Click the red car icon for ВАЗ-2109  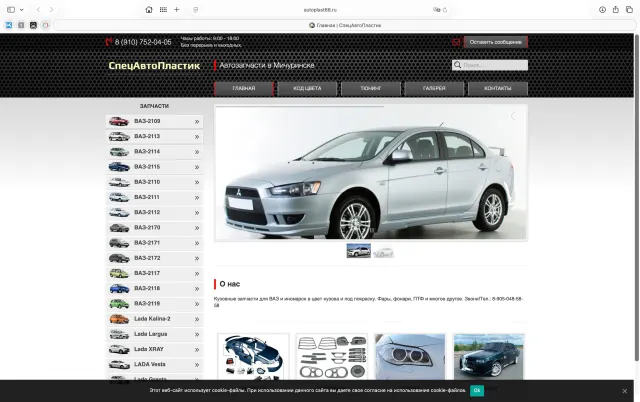coord(119,121)
